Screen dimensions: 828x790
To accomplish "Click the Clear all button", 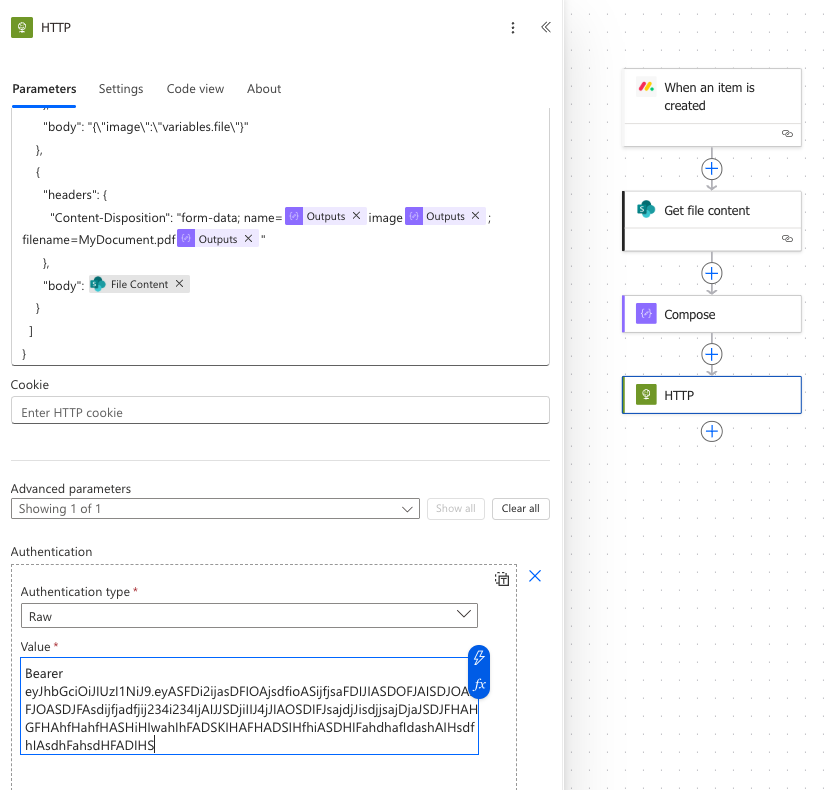I will click(520, 509).
